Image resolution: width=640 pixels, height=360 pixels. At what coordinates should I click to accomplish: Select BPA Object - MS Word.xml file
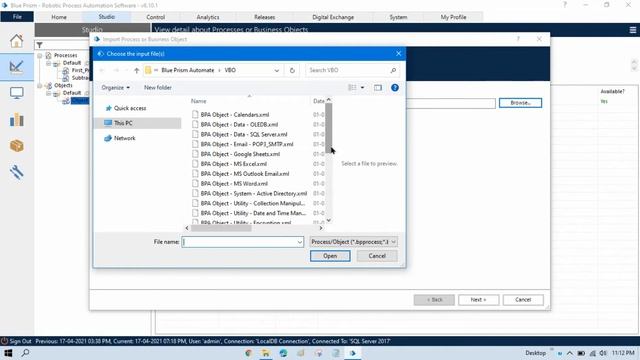pyautogui.click(x=234, y=184)
